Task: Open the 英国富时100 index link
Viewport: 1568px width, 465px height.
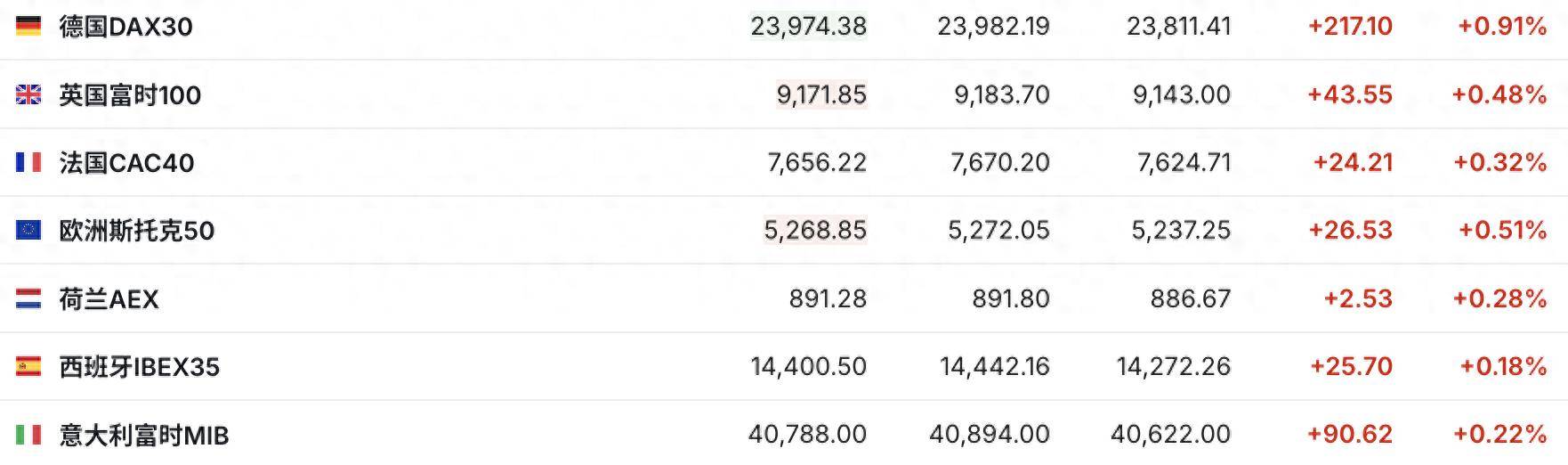Action: click(130, 94)
